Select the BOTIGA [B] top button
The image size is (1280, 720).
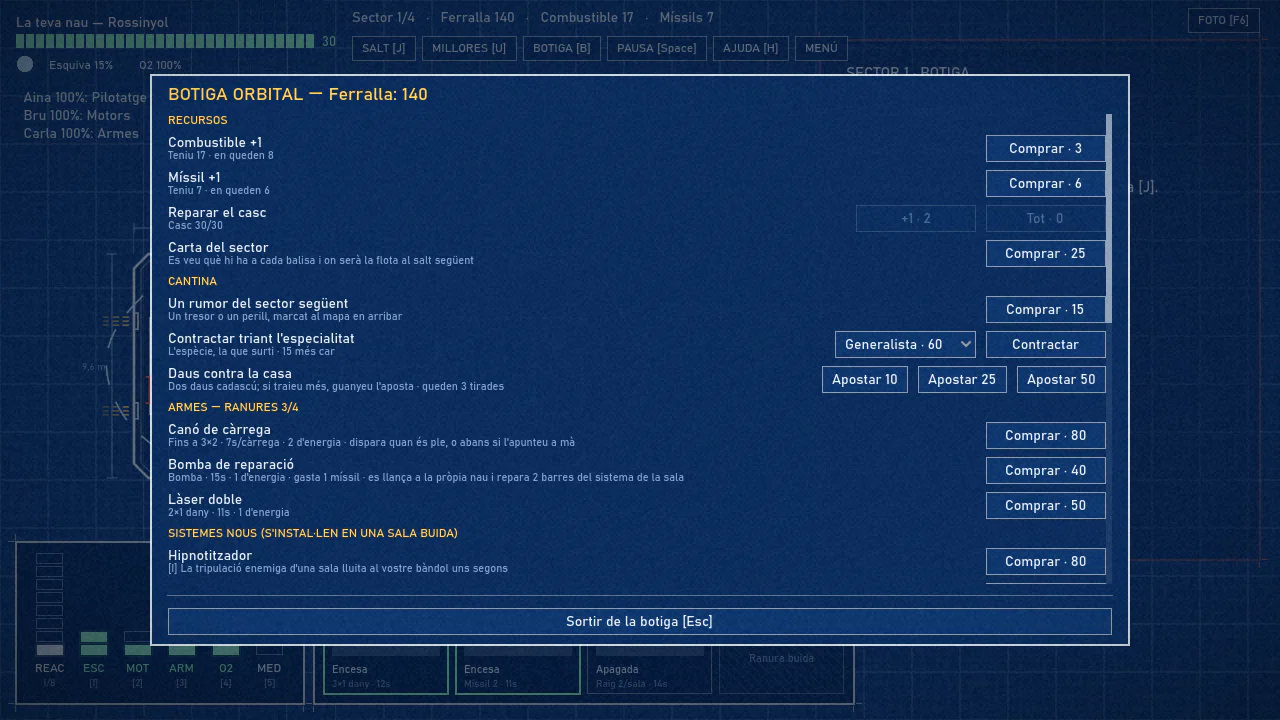[x=561, y=48]
